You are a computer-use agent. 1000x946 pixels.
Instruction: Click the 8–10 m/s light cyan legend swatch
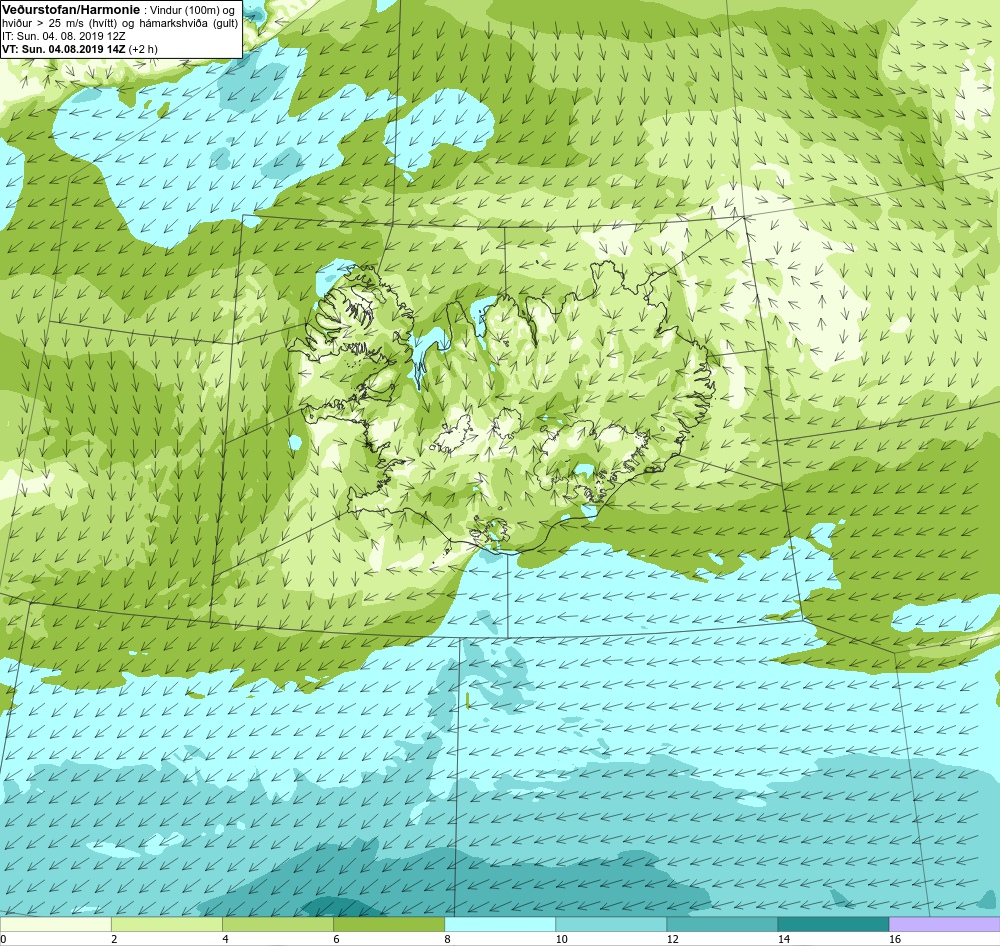[x=499, y=924]
